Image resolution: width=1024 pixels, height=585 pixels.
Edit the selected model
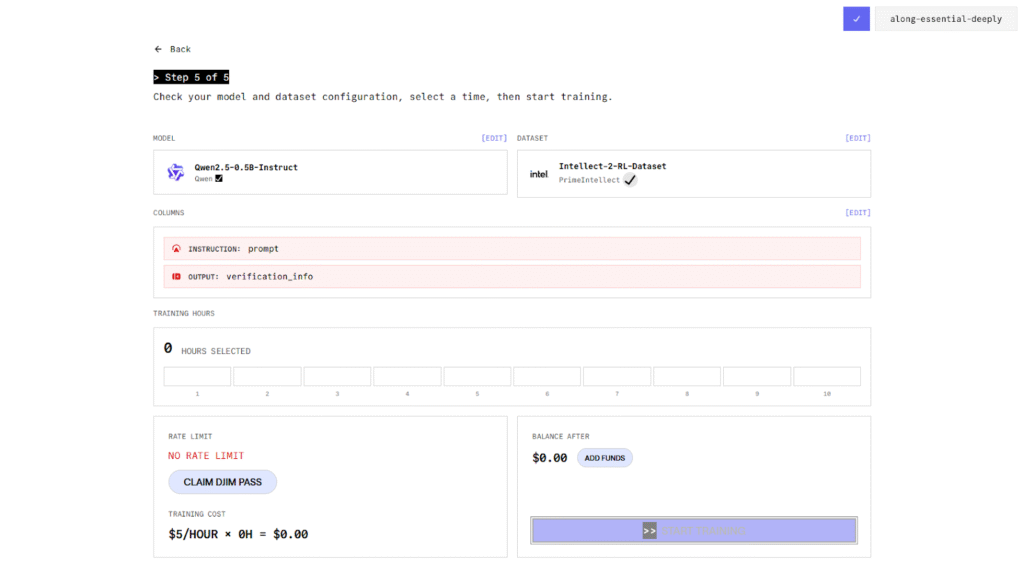tap(494, 138)
